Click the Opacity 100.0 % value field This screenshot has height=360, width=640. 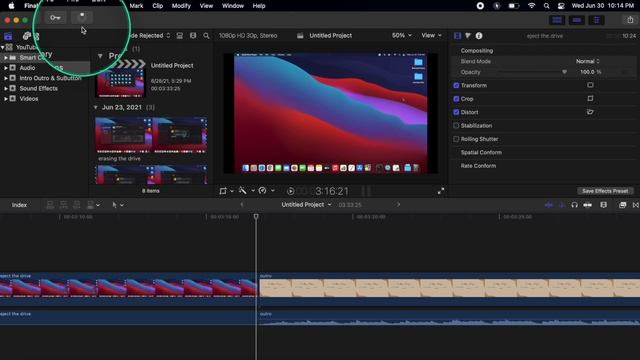click(x=590, y=72)
